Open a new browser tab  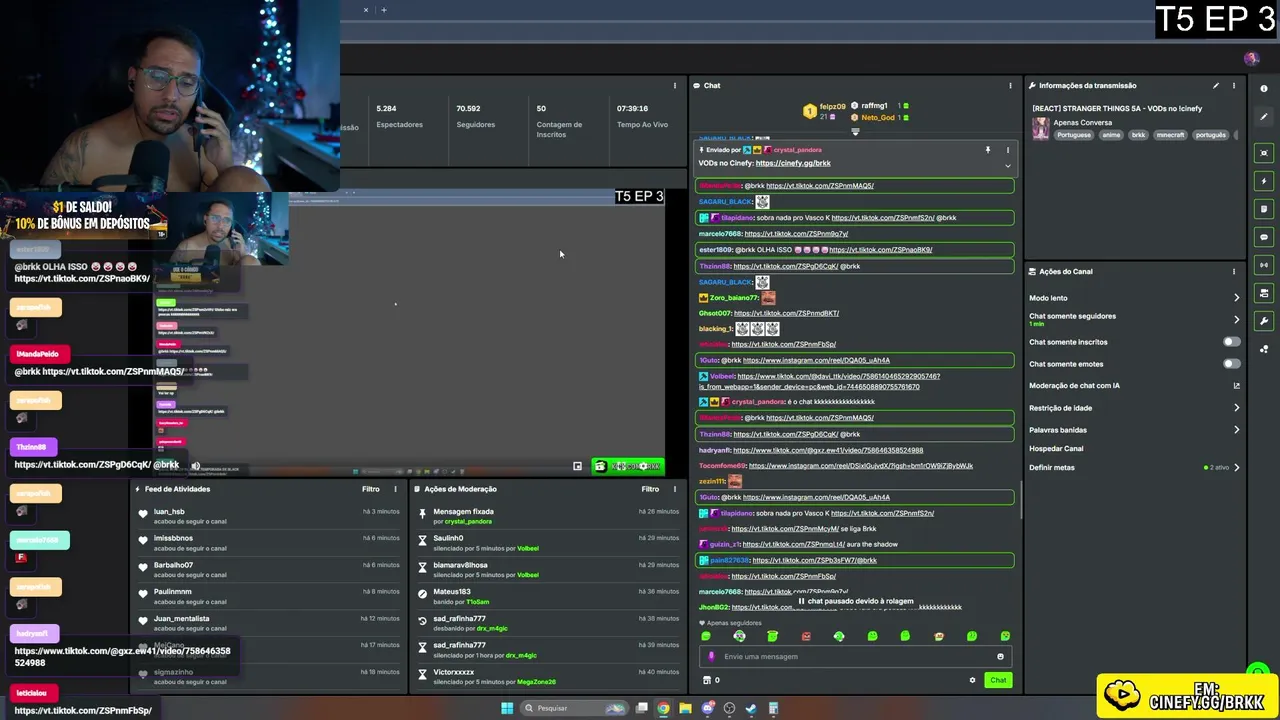coord(383,10)
